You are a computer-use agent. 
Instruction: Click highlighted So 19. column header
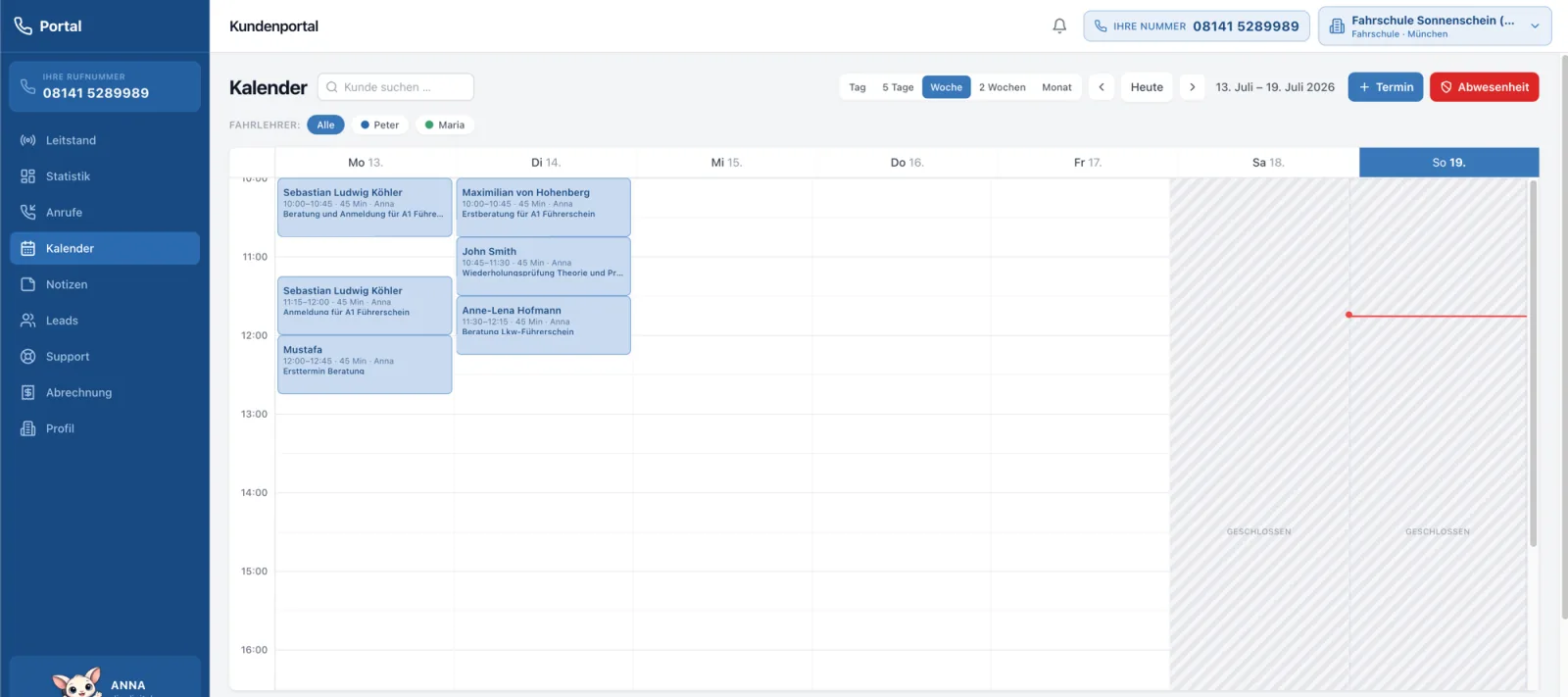pos(1448,163)
